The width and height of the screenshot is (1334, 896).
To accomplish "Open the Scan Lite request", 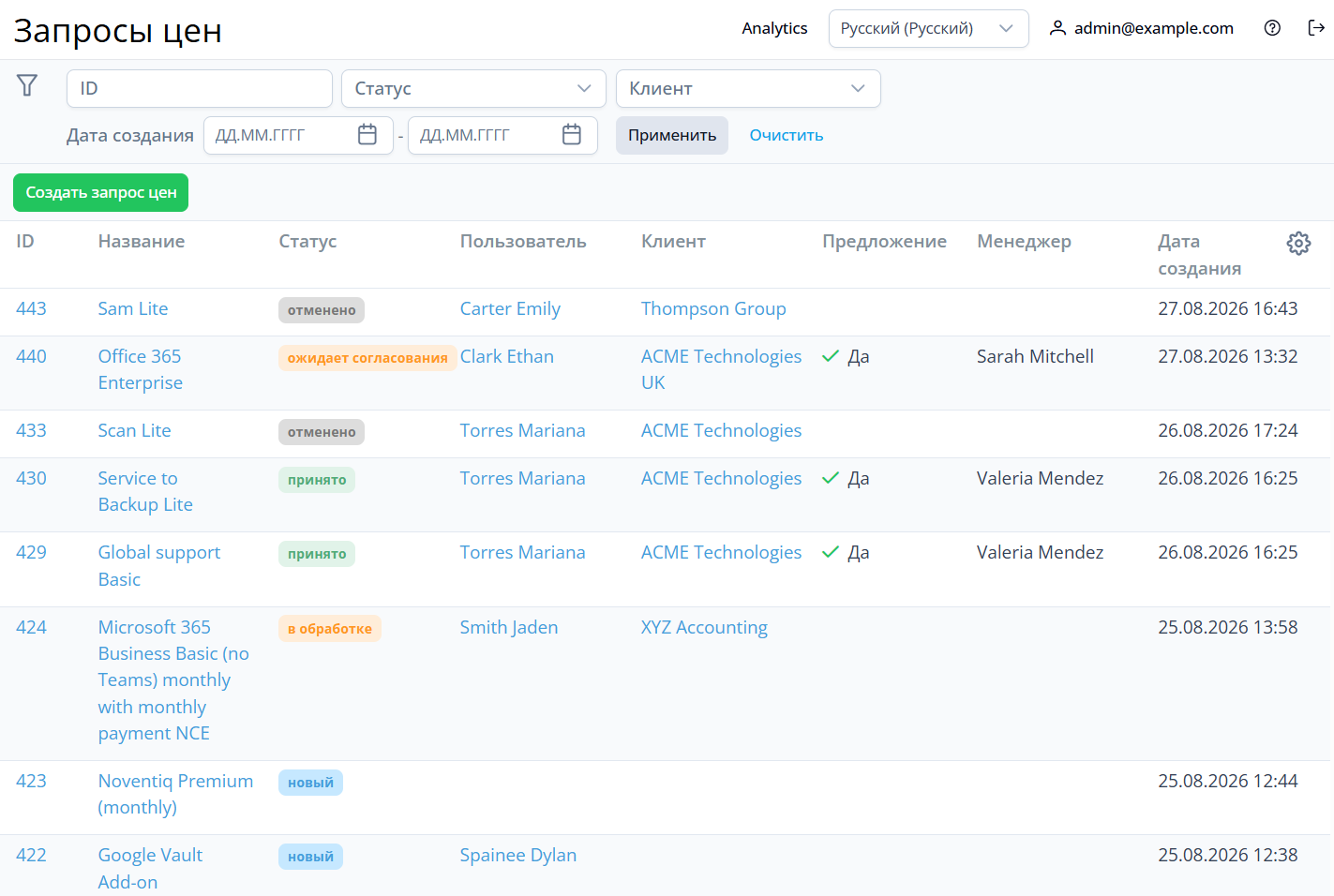I will (x=134, y=430).
